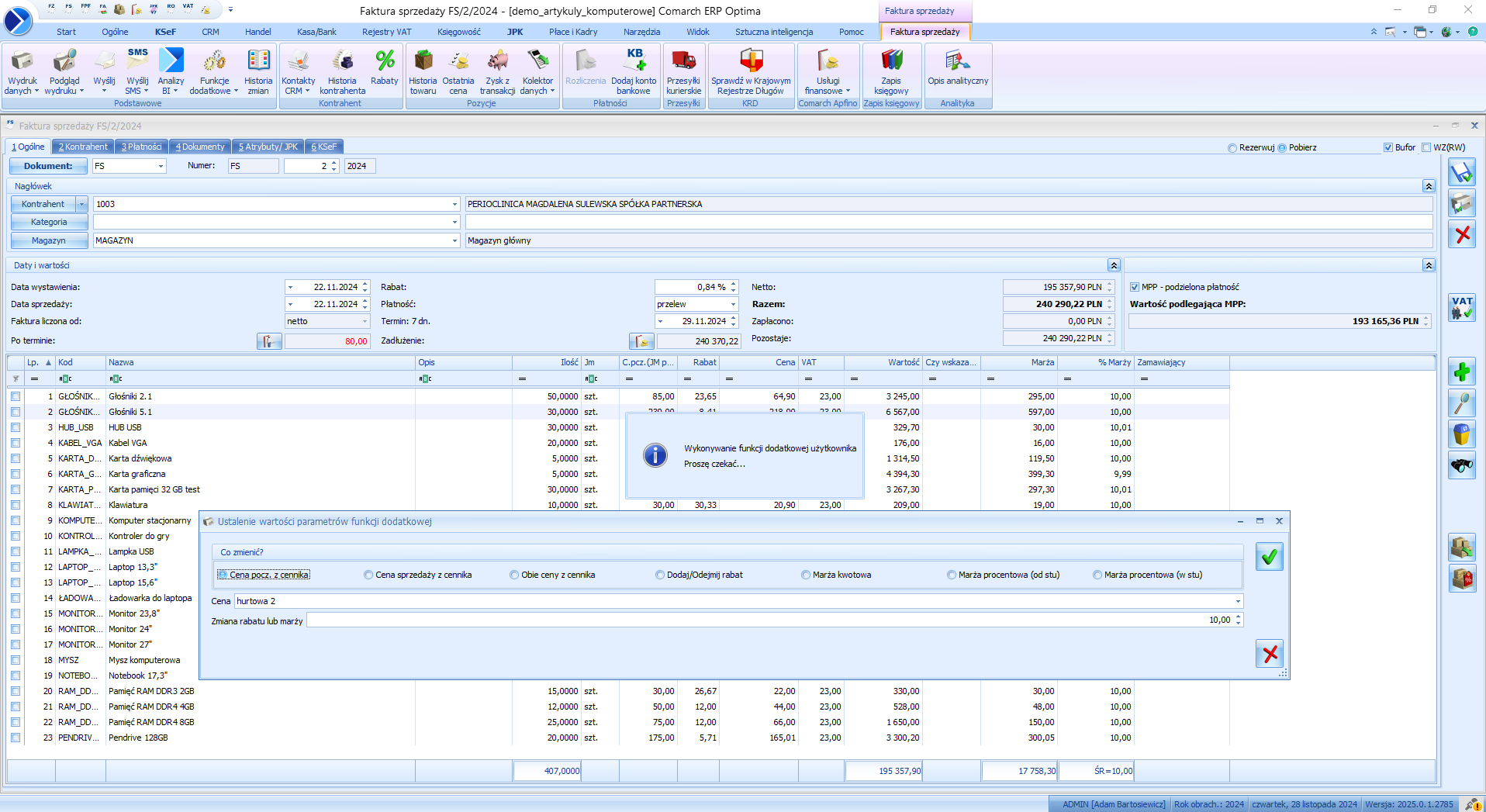Open Analizy BI tool
Image resolution: width=1486 pixels, height=812 pixels.
coord(171,71)
